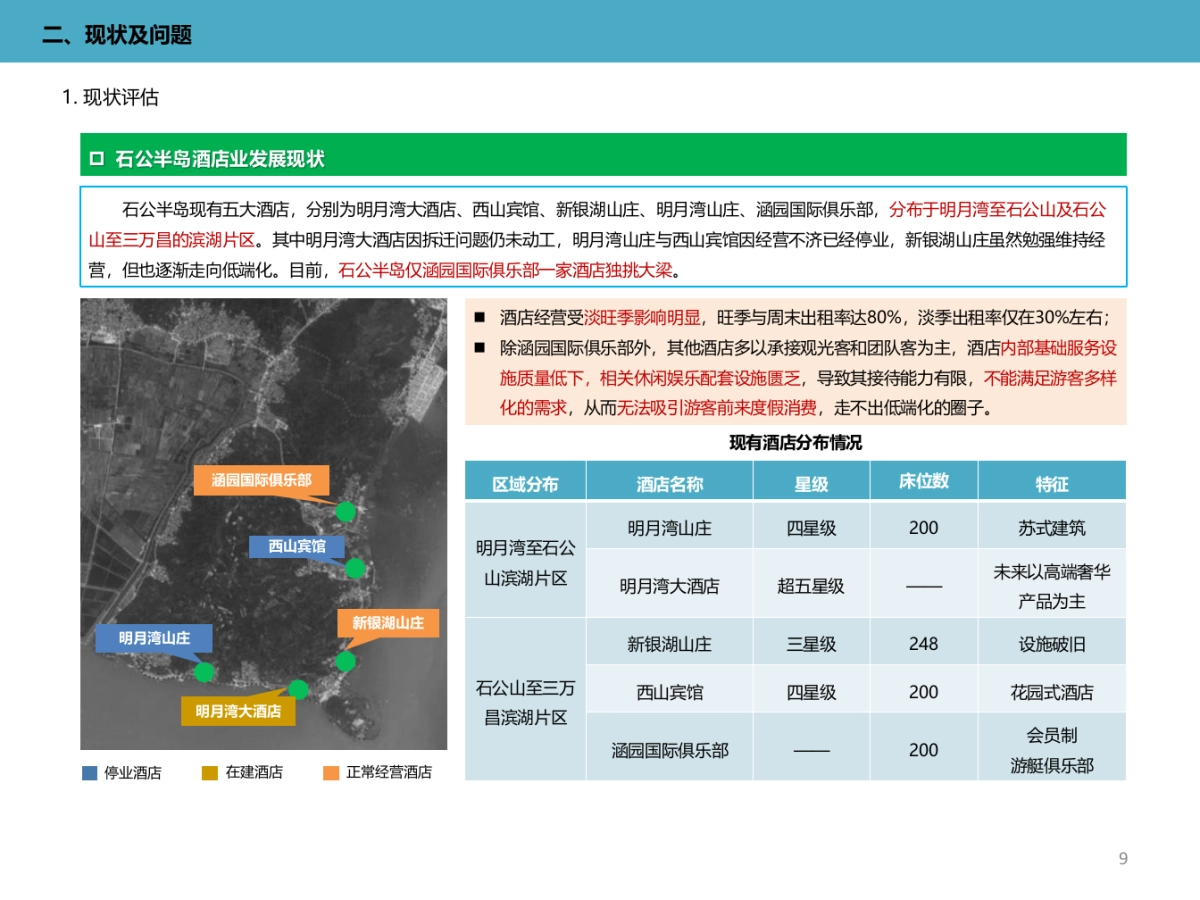Click the blue 停业酒店 color swatch
Image resolution: width=1200 pixels, height=900 pixels.
point(88,771)
